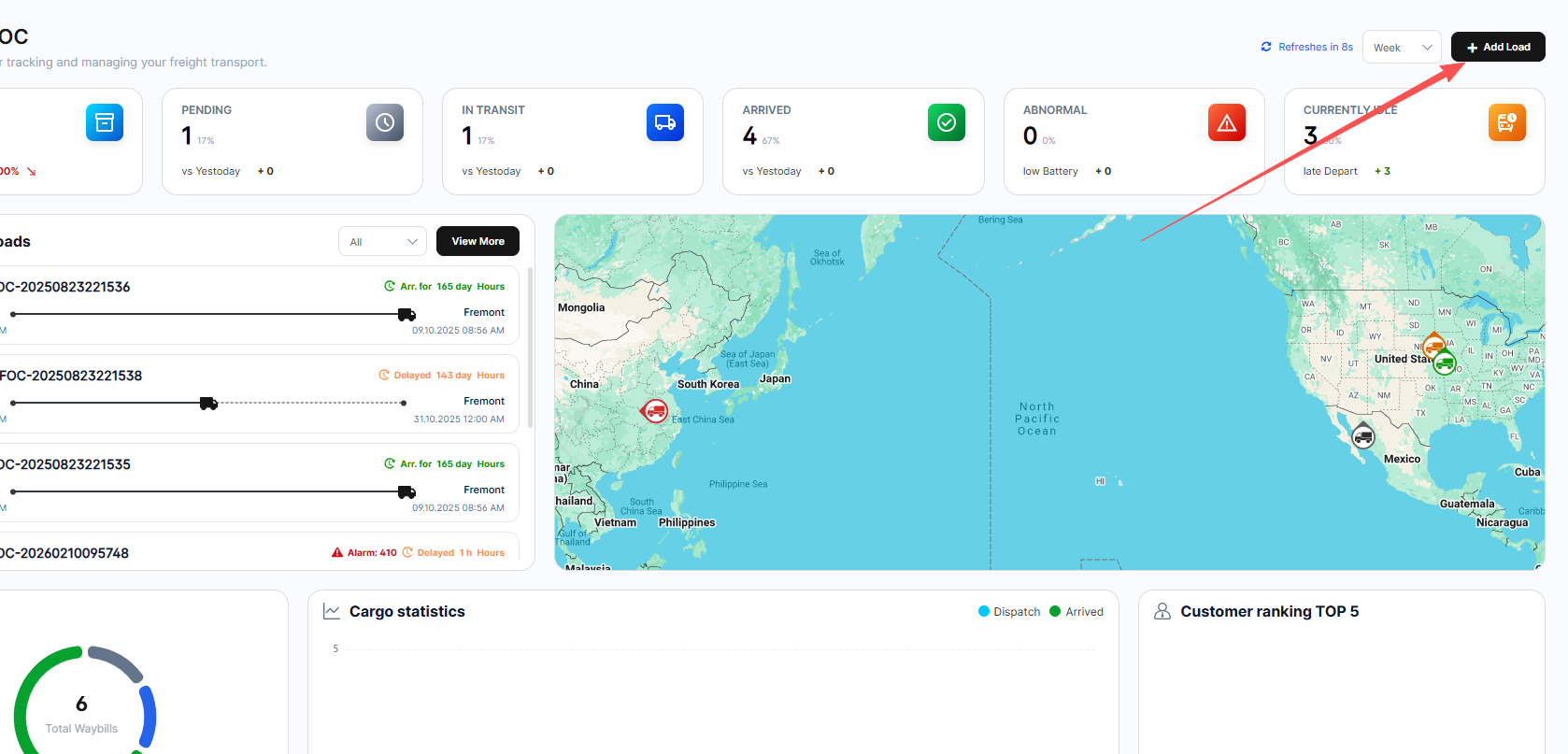The height and width of the screenshot is (754, 1568).
Task: Open the ARRIVED status card
Action: click(x=853, y=141)
